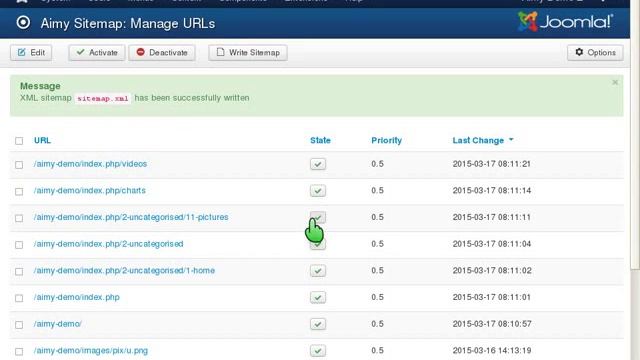This screenshot has height=360, width=640.
Task: Sort the table by the Priority column
Action: pyautogui.click(x=387, y=140)
